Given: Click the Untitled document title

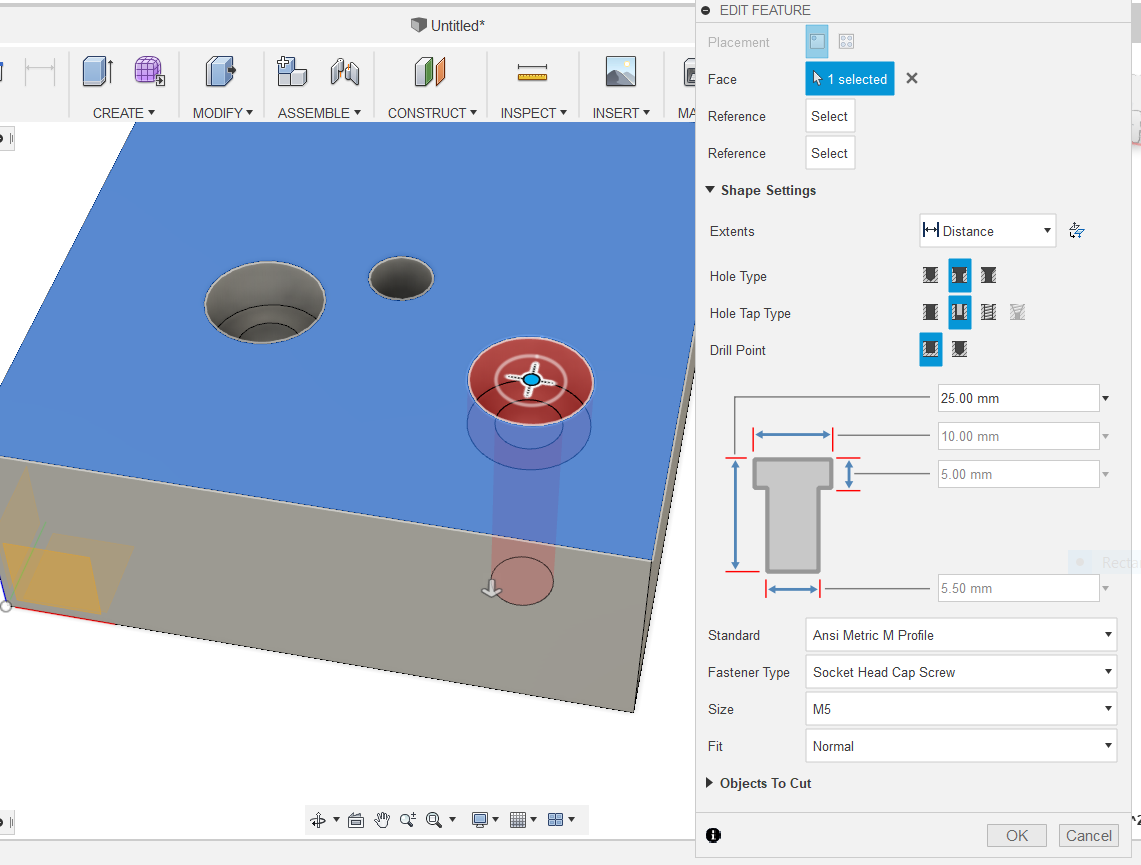Looking at the screenshot, I should click(x=457, y=25).
